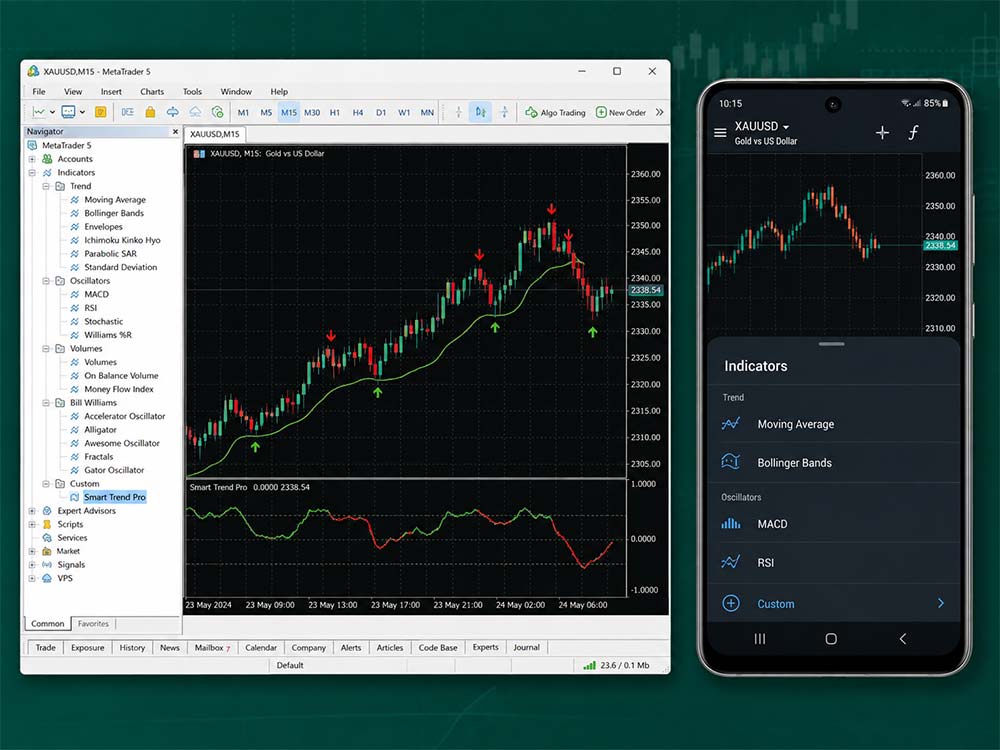
Task: Open the Charts menu
Action: (152, 91)
